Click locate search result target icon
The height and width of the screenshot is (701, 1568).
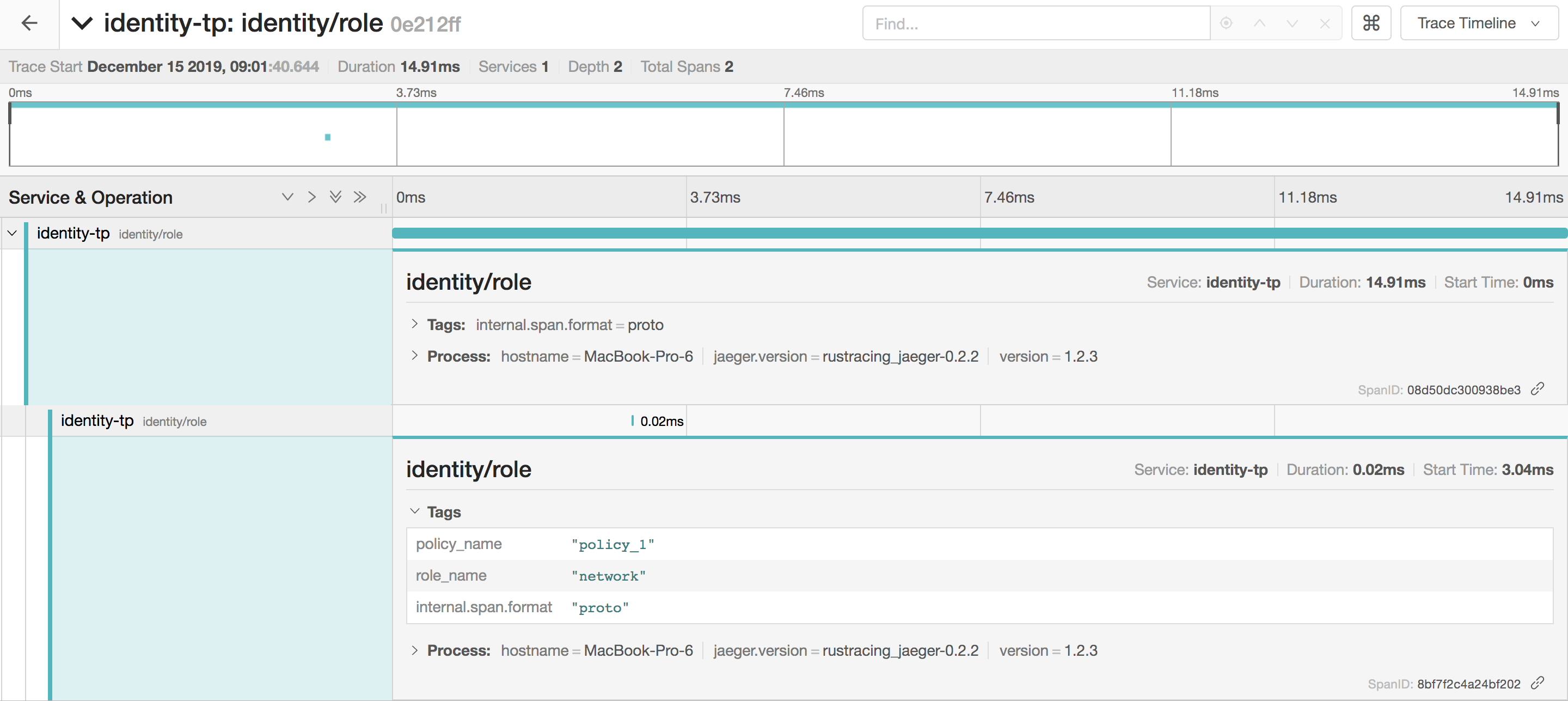(1226, 23)
